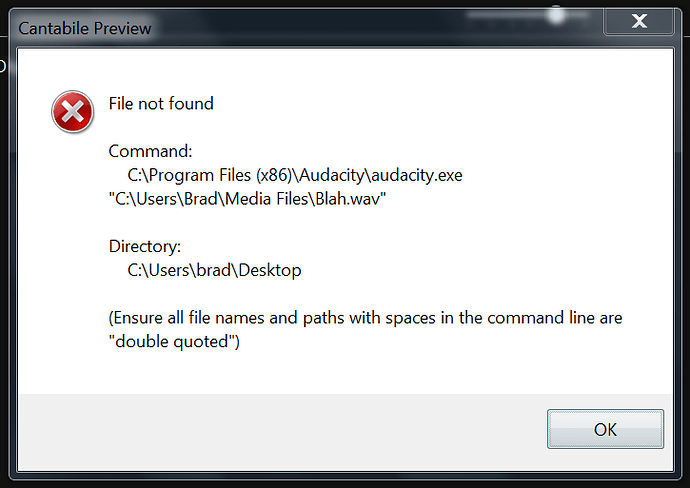Screen dimensions: 690x488
Task: Click the OK button
Action: point(605,429)
